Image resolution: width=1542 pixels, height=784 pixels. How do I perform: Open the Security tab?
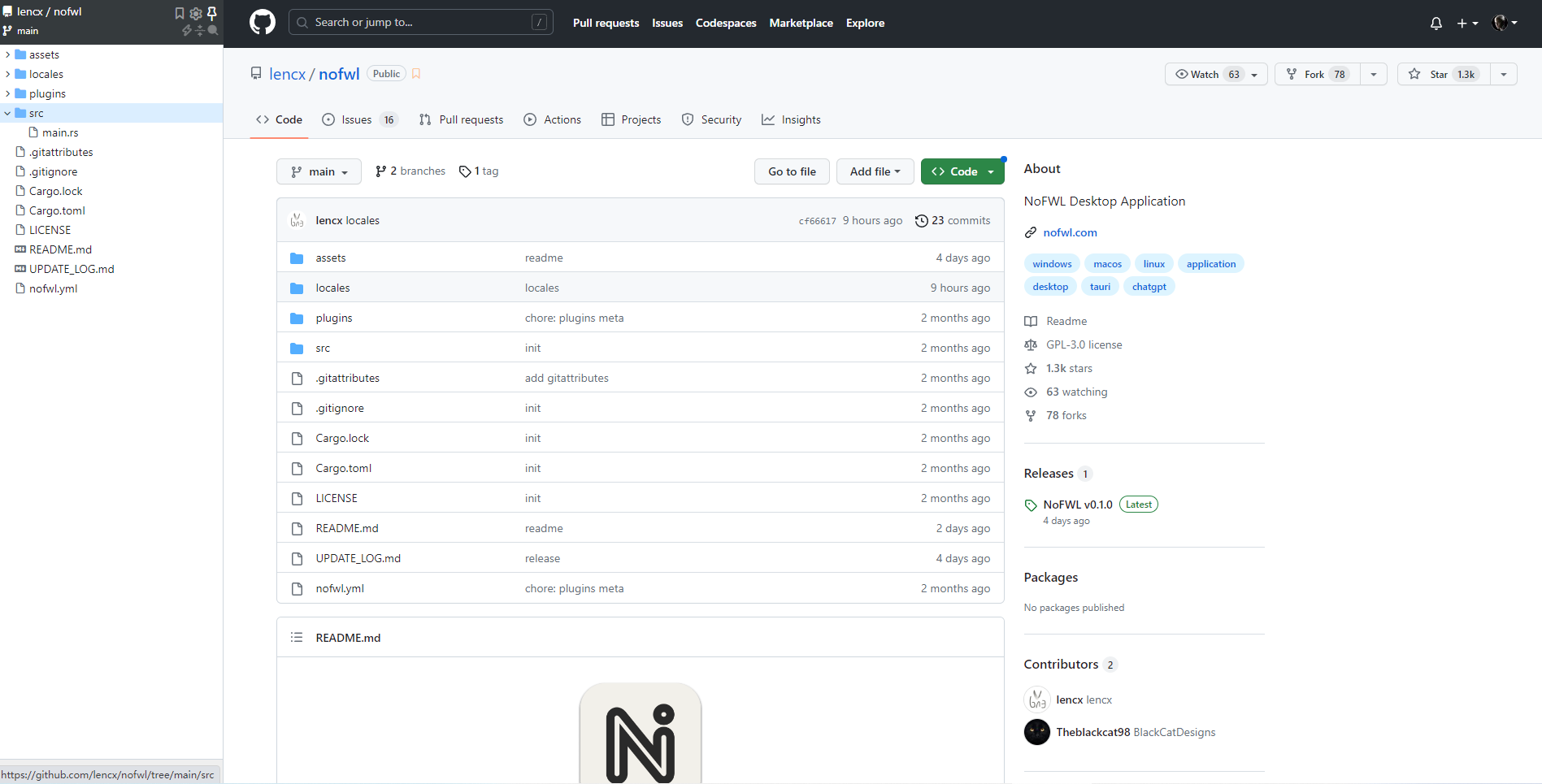711,119
